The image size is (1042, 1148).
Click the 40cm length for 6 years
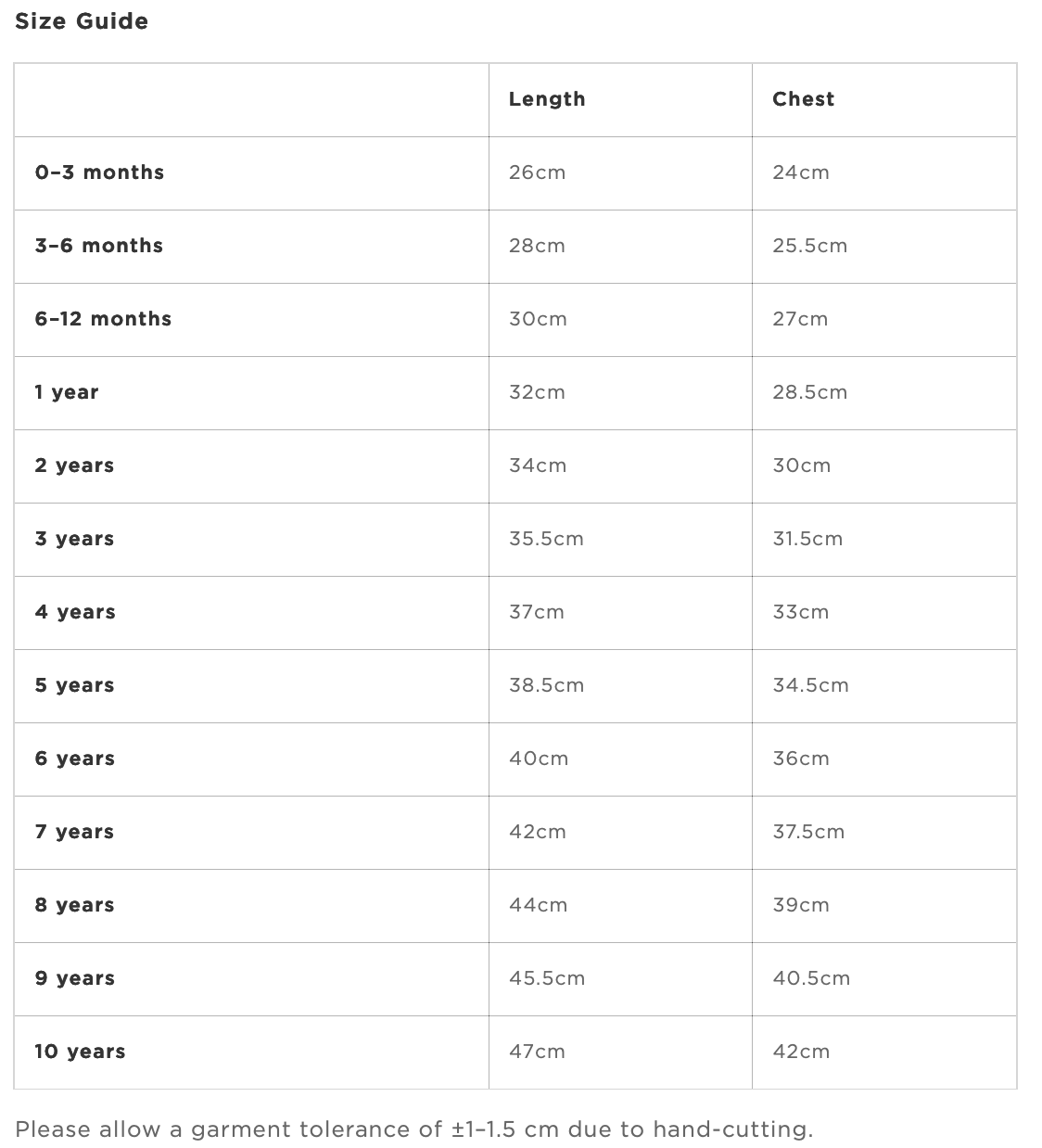coord(539,759)
